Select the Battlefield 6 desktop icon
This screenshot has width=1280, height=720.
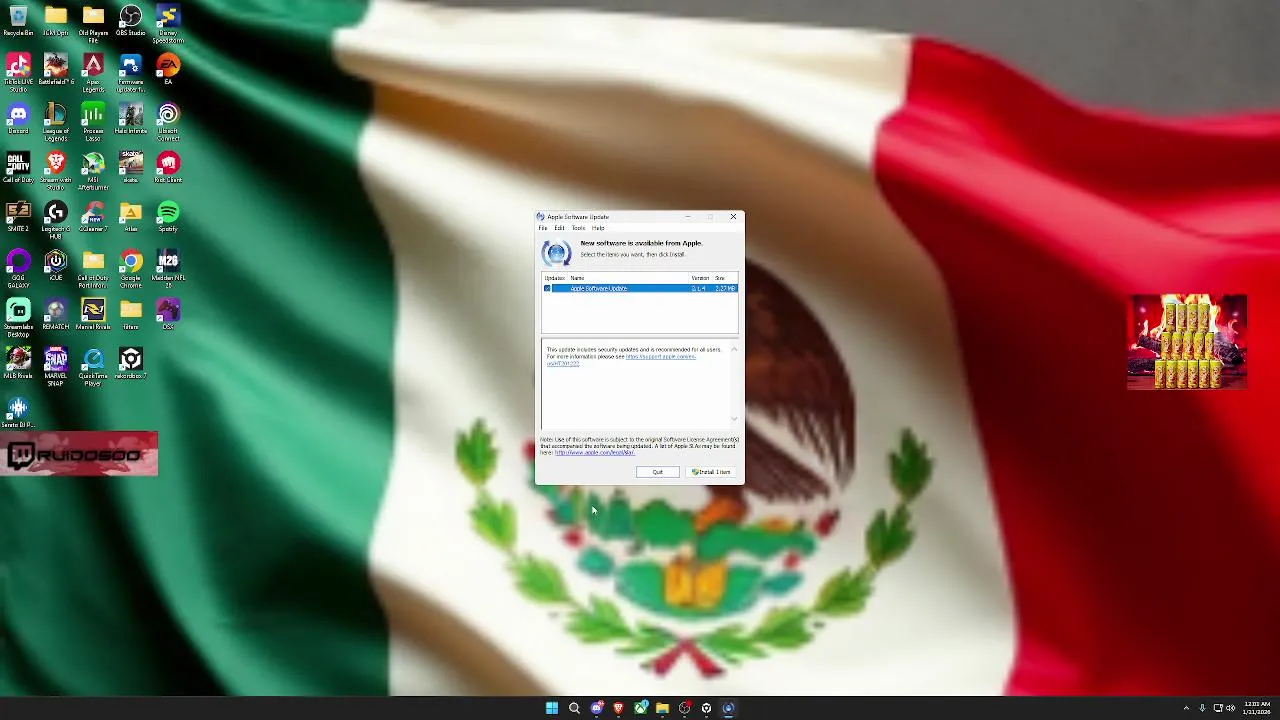tap(56, 70)
